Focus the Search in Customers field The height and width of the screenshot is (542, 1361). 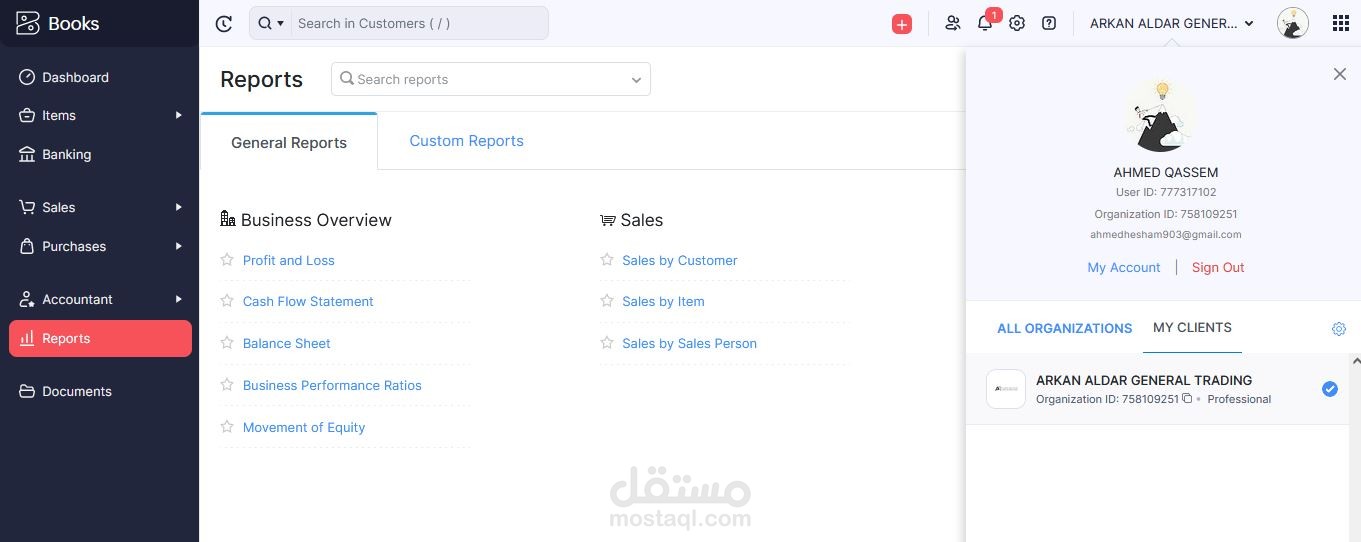point(419,23)
